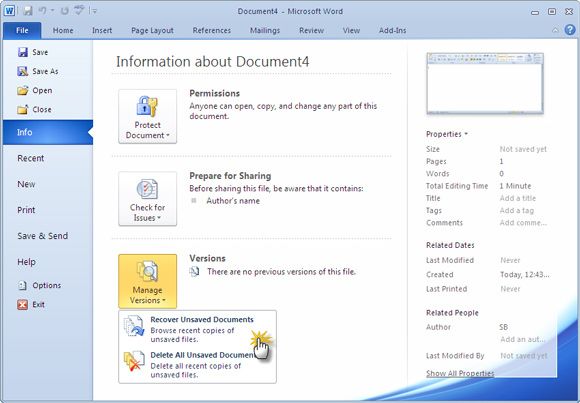
Task: Click the Word application icon in title bar
Action: 9,10
